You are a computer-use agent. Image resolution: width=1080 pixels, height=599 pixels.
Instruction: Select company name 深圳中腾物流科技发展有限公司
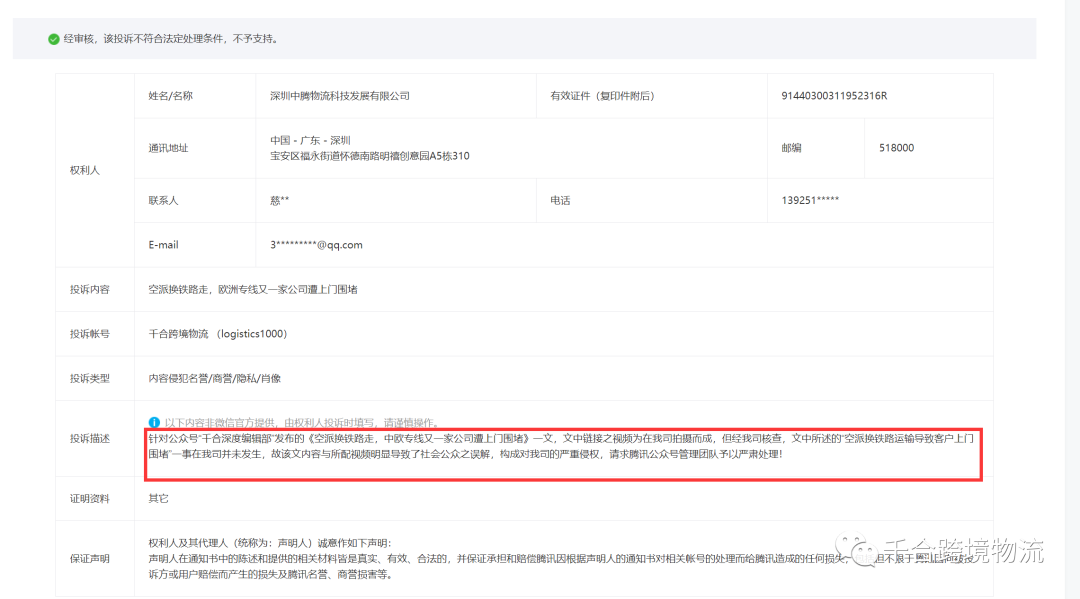(340, 96)
